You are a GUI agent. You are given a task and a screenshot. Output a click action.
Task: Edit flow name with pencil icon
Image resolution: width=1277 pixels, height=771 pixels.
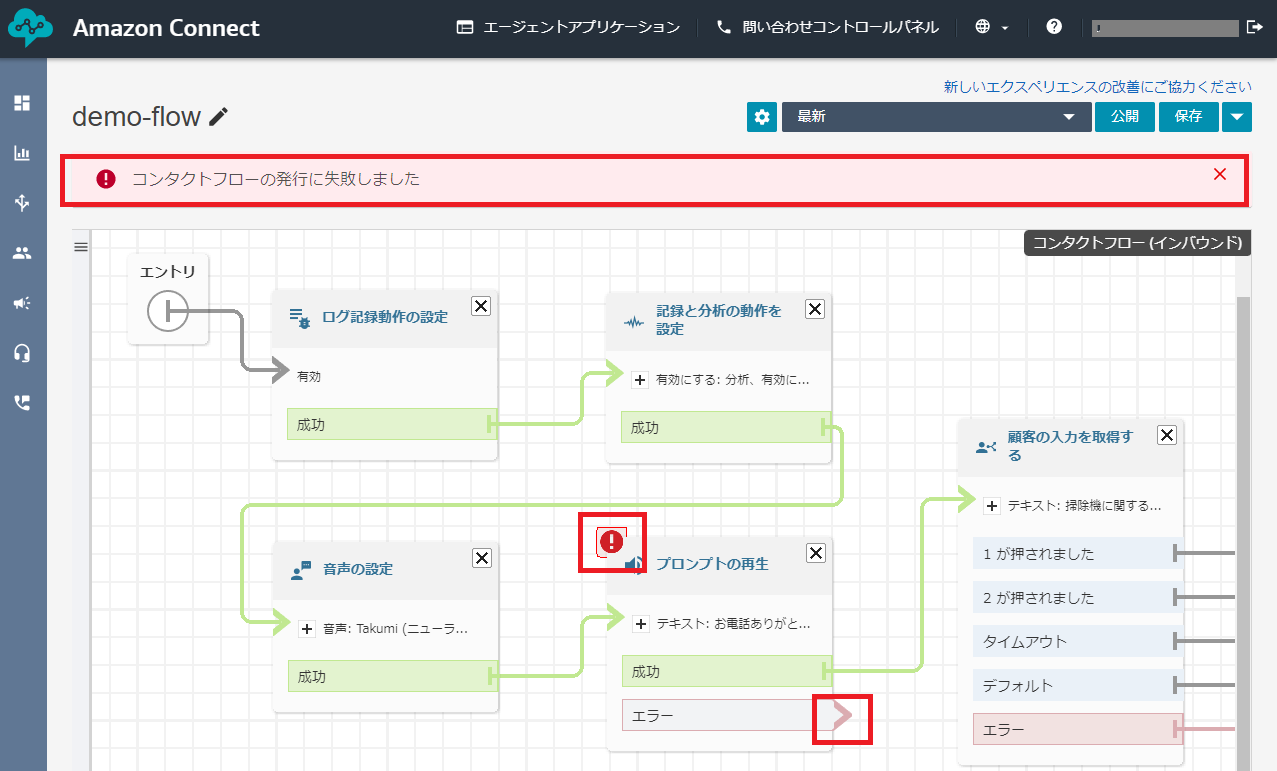tap(219, 117)
